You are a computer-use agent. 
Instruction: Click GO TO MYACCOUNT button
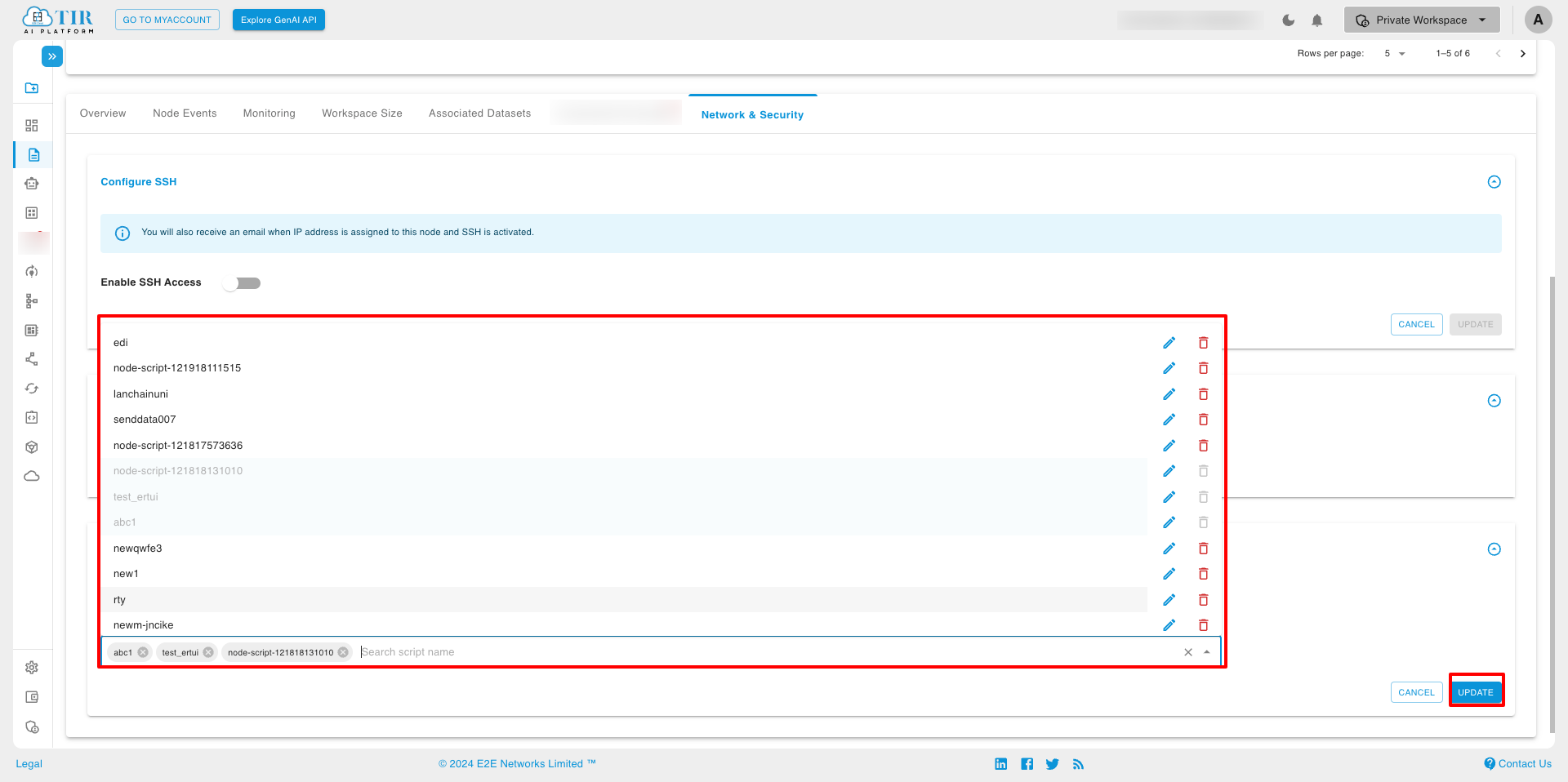[x=167, y=20]
